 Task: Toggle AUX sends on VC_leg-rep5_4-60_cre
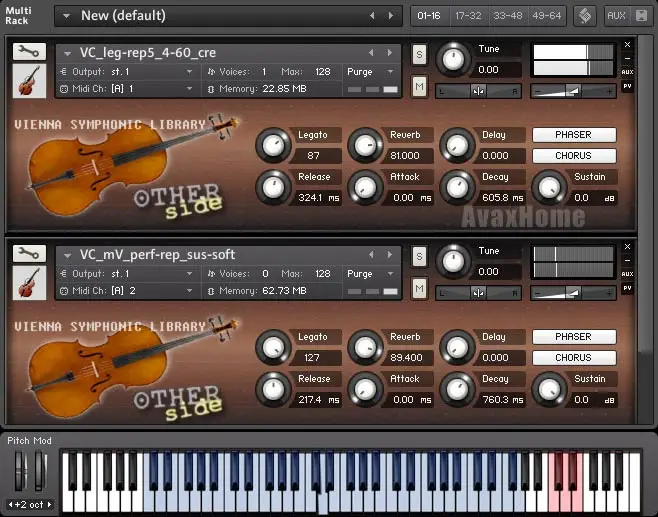point(627,72)
